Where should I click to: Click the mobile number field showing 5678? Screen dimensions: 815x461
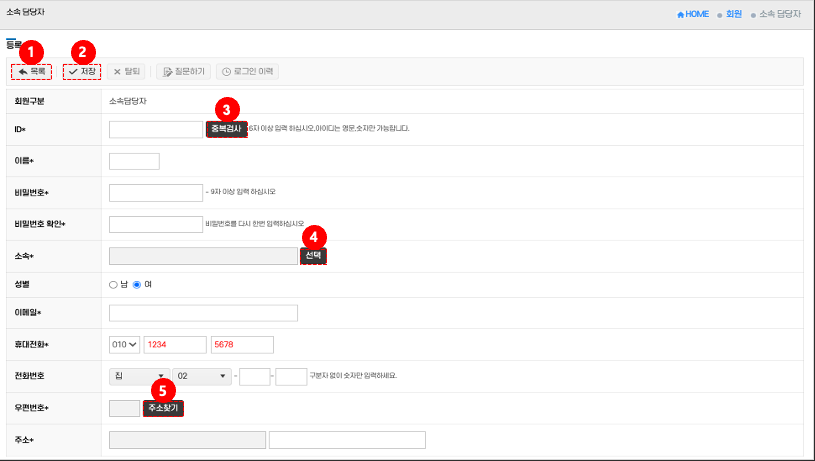click(242, 345)
